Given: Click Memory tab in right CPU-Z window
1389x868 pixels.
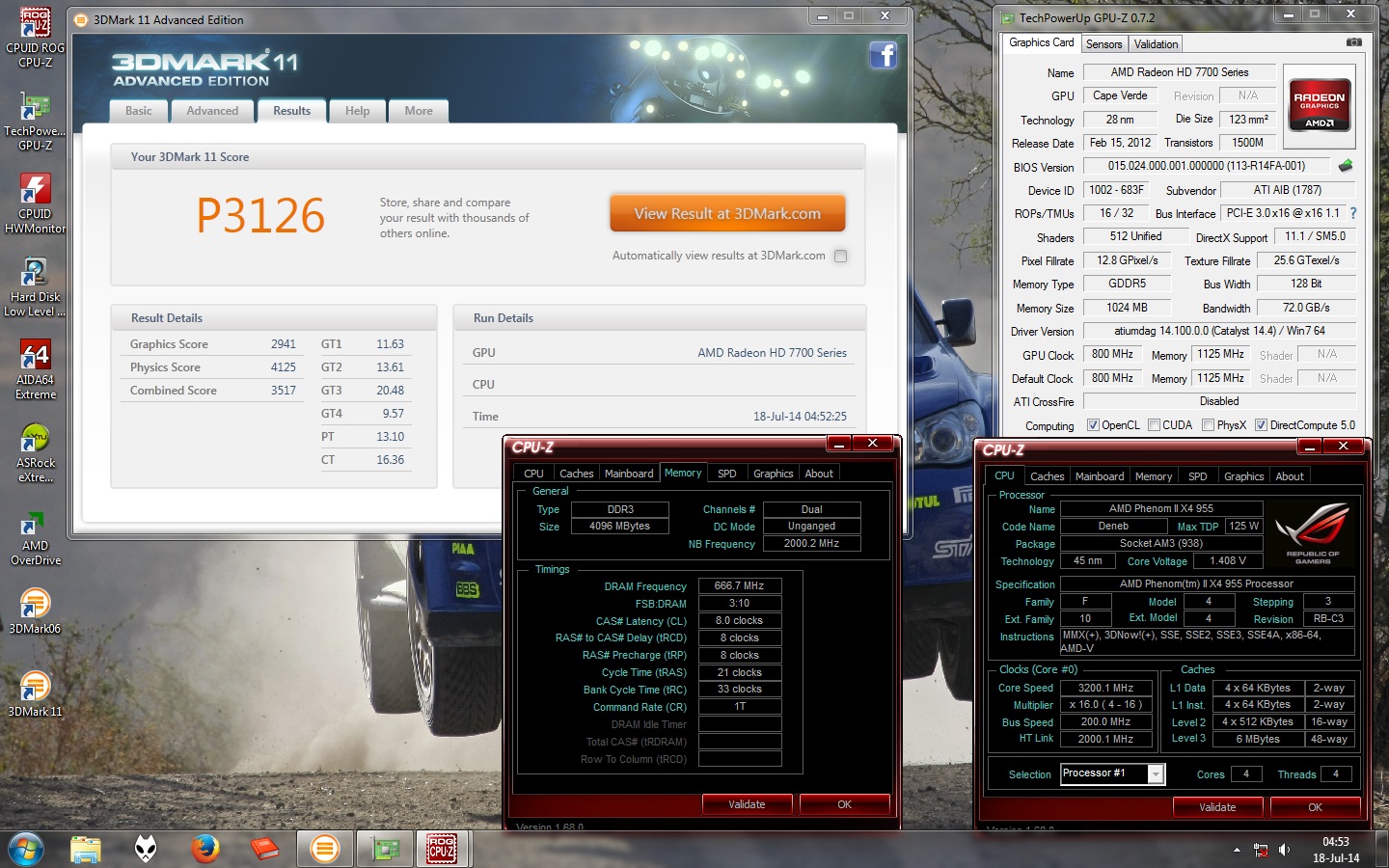Looking at the screenshot, I should click(1153, 476).
